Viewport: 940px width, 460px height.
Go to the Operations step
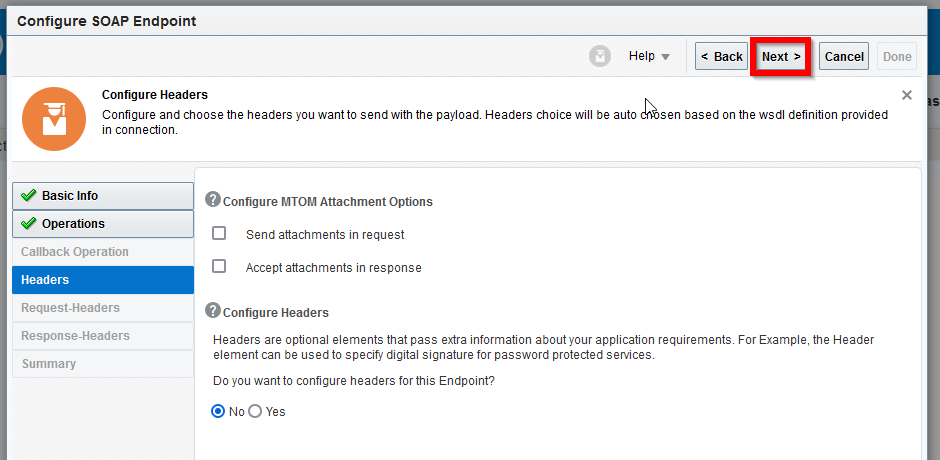coord(103,224)
